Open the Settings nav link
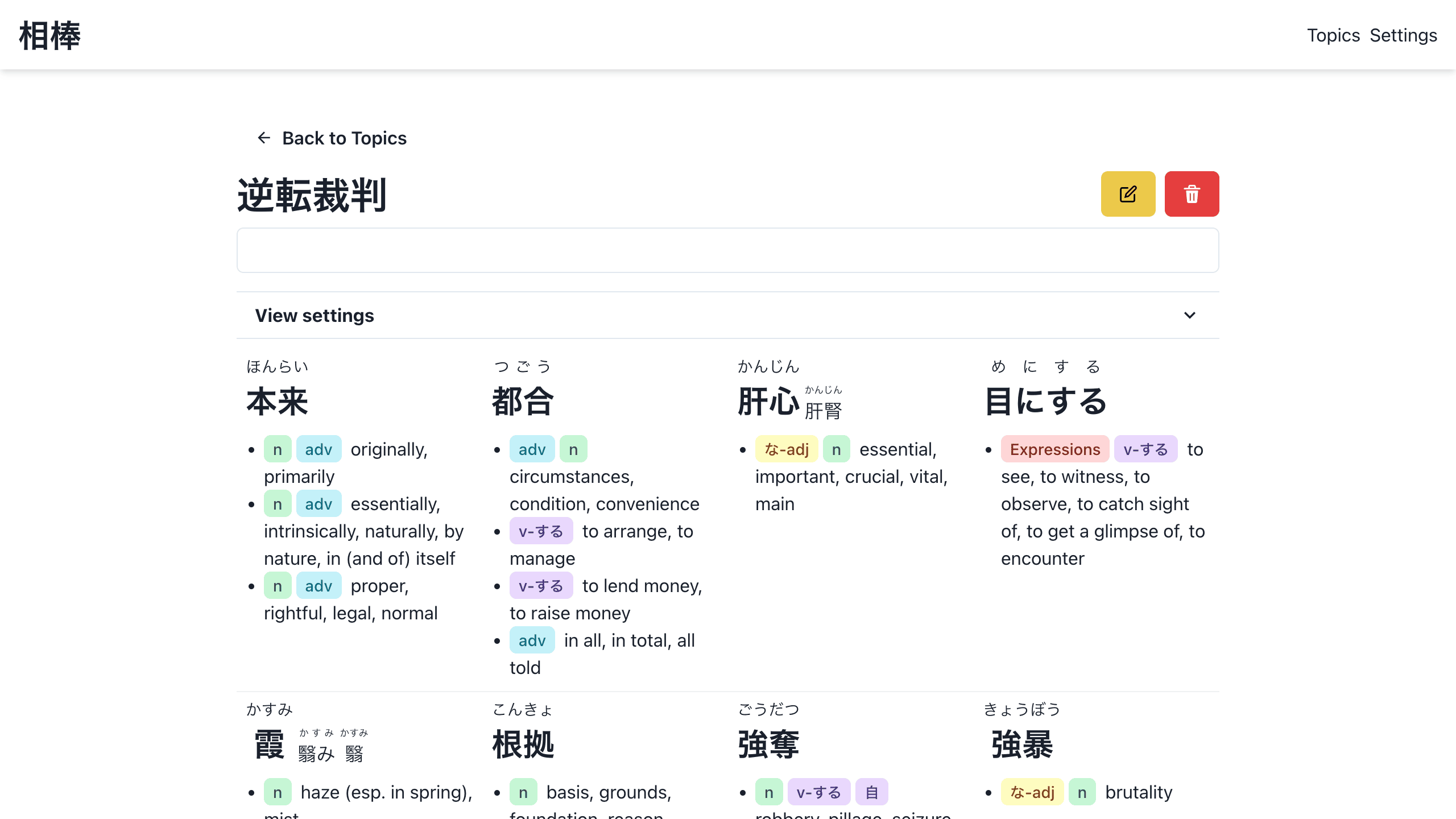This screenshot has height=819, width=1456. pos(1403,35)
